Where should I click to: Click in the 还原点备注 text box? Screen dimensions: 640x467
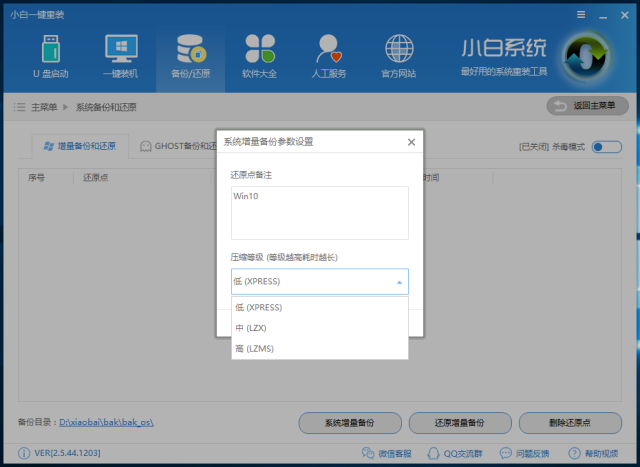point(320,213)
